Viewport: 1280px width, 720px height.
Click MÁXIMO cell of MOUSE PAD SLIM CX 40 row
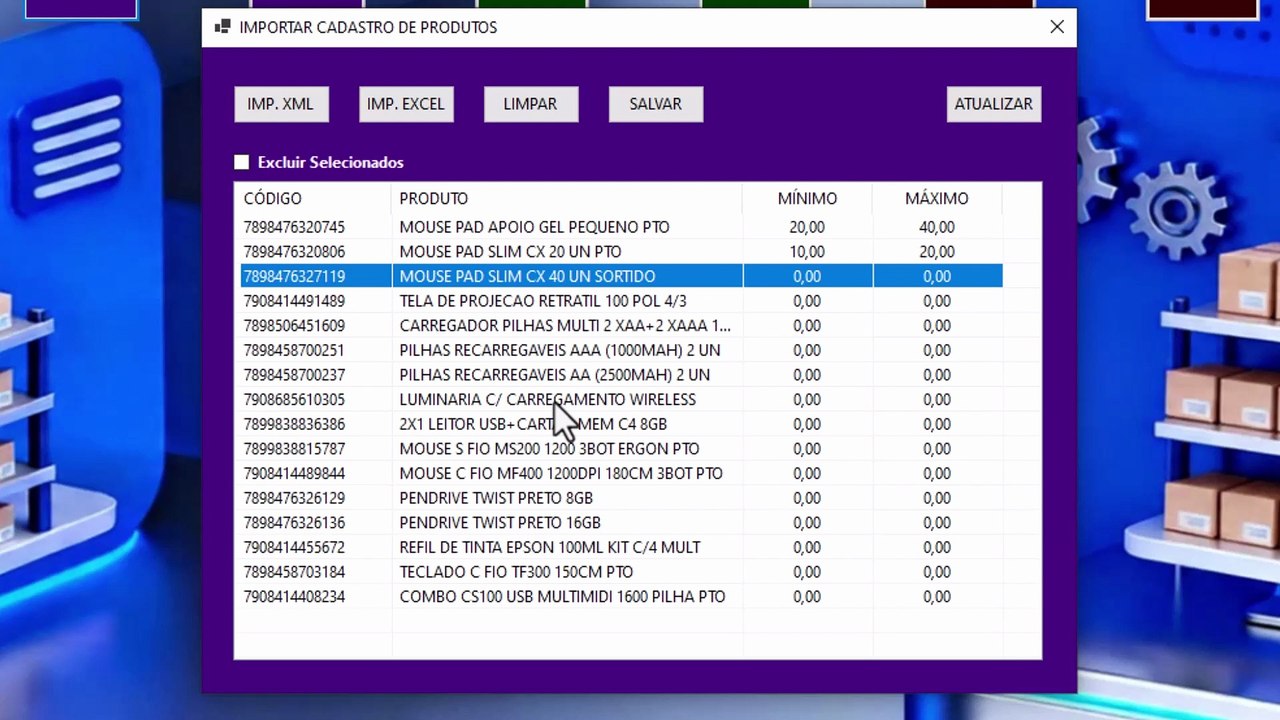tap(937, 277)
